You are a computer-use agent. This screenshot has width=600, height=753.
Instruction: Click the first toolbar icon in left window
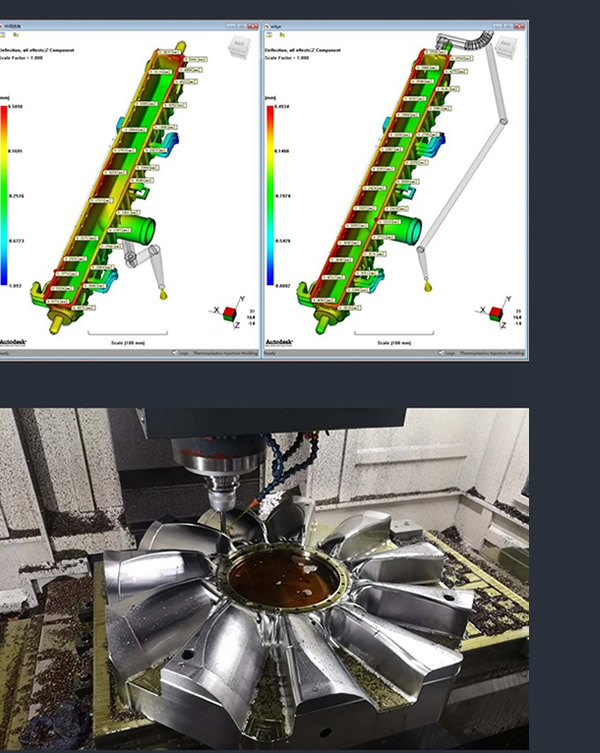[x=4, y=34]
